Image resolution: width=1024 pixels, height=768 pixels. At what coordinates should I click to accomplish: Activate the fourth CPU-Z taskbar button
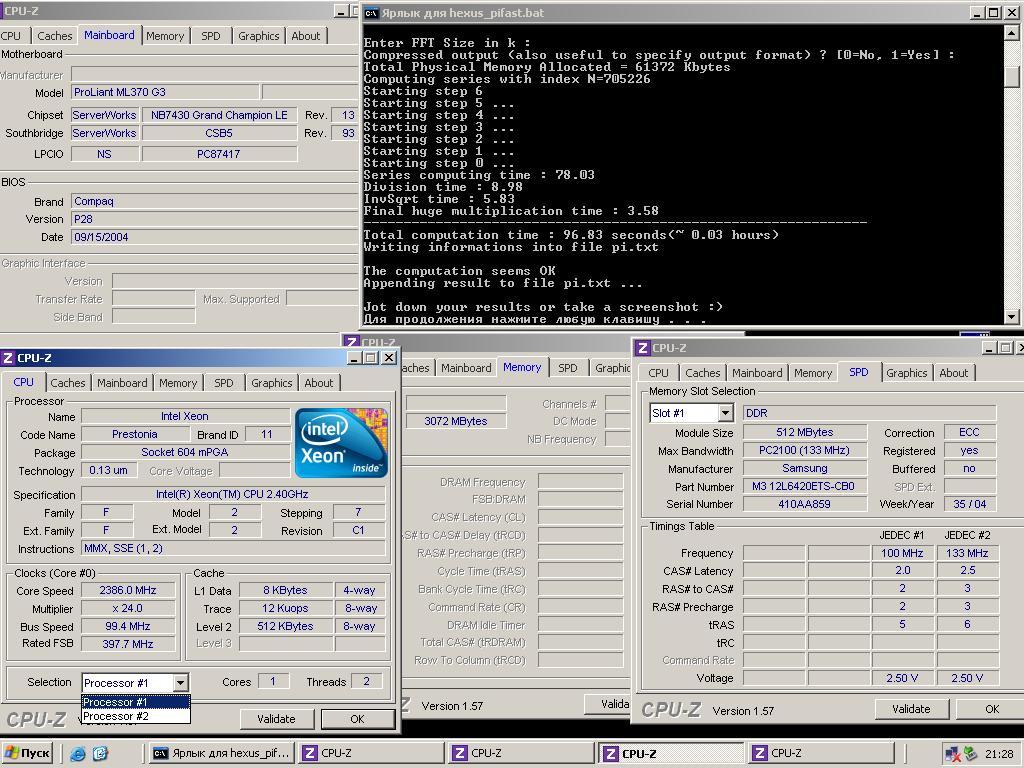point(821,754)
